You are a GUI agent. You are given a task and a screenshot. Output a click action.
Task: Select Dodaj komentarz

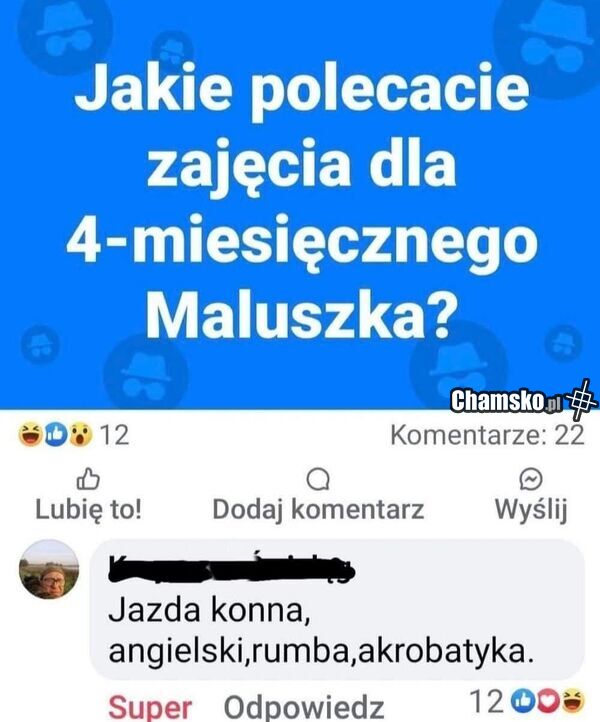[318, 509]
